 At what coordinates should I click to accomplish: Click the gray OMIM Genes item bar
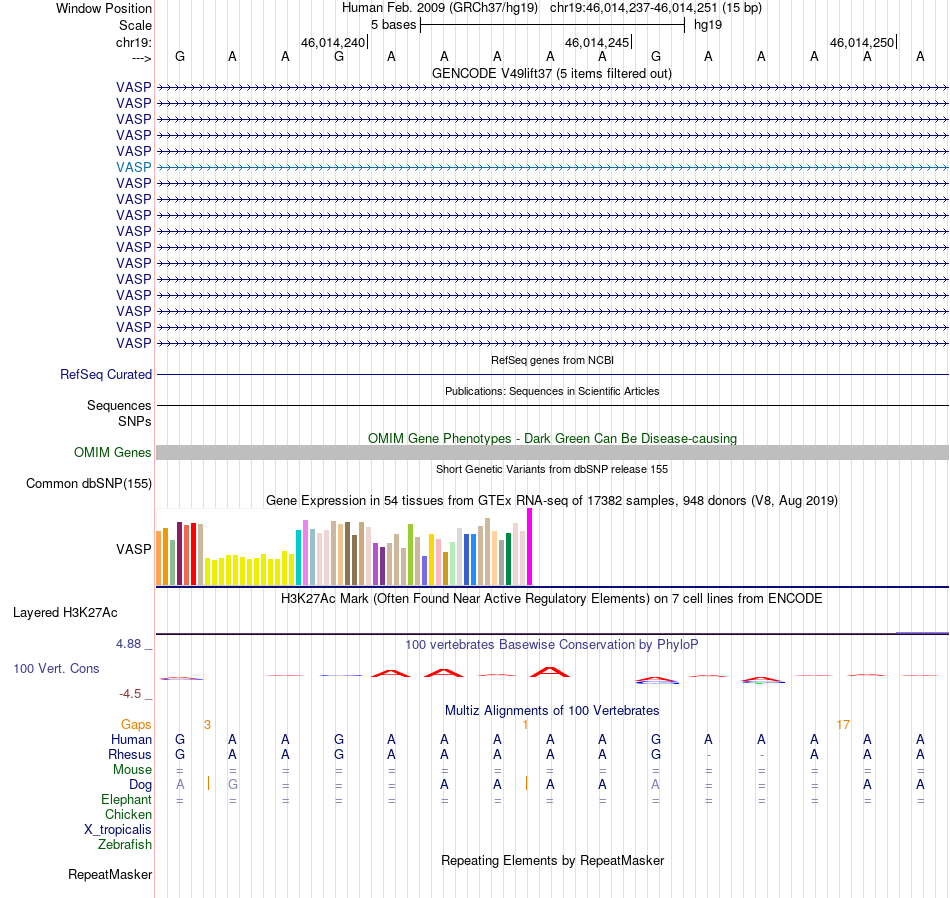552,453
